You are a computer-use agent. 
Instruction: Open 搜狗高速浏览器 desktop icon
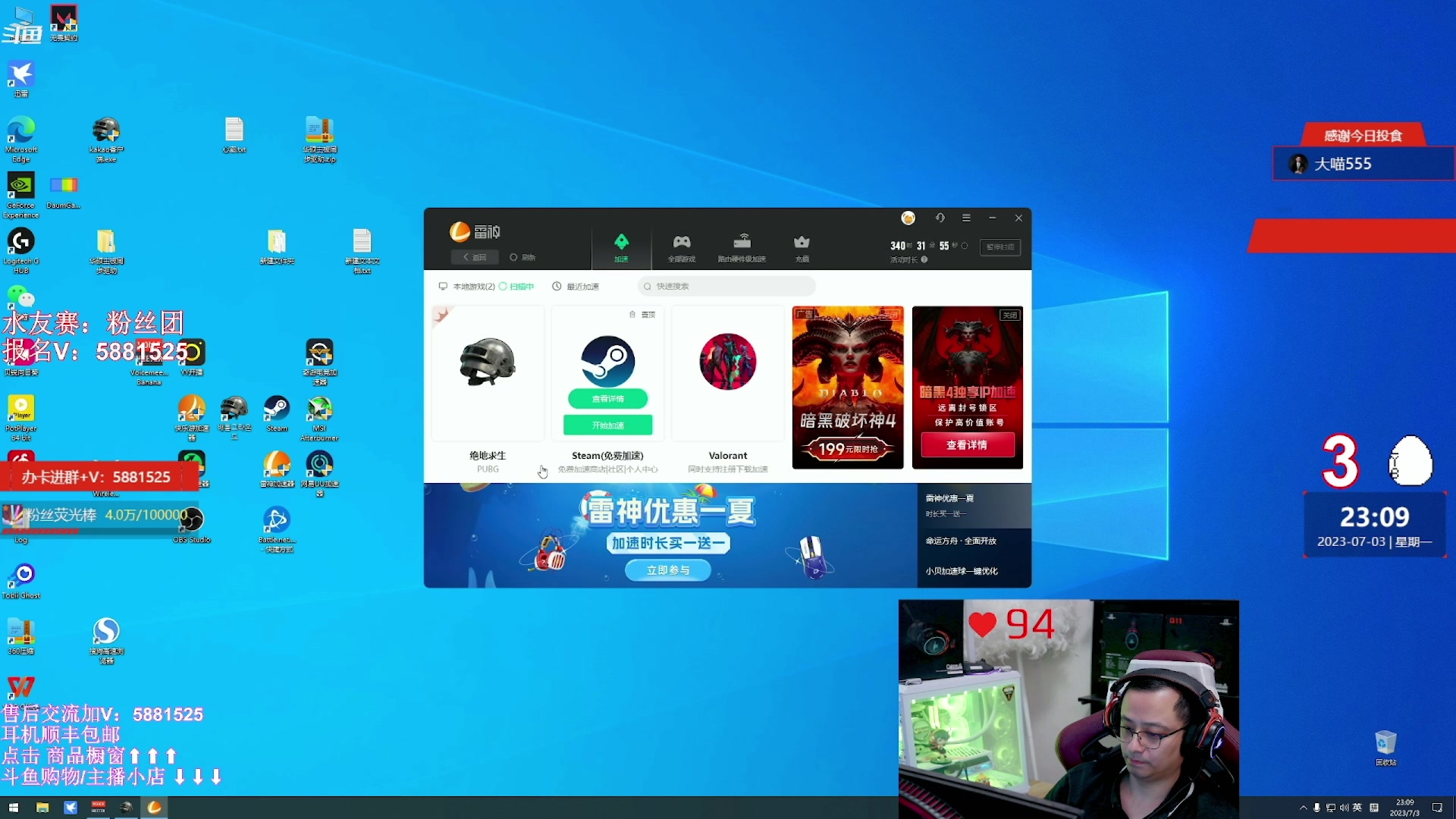[x=106, y=640]
